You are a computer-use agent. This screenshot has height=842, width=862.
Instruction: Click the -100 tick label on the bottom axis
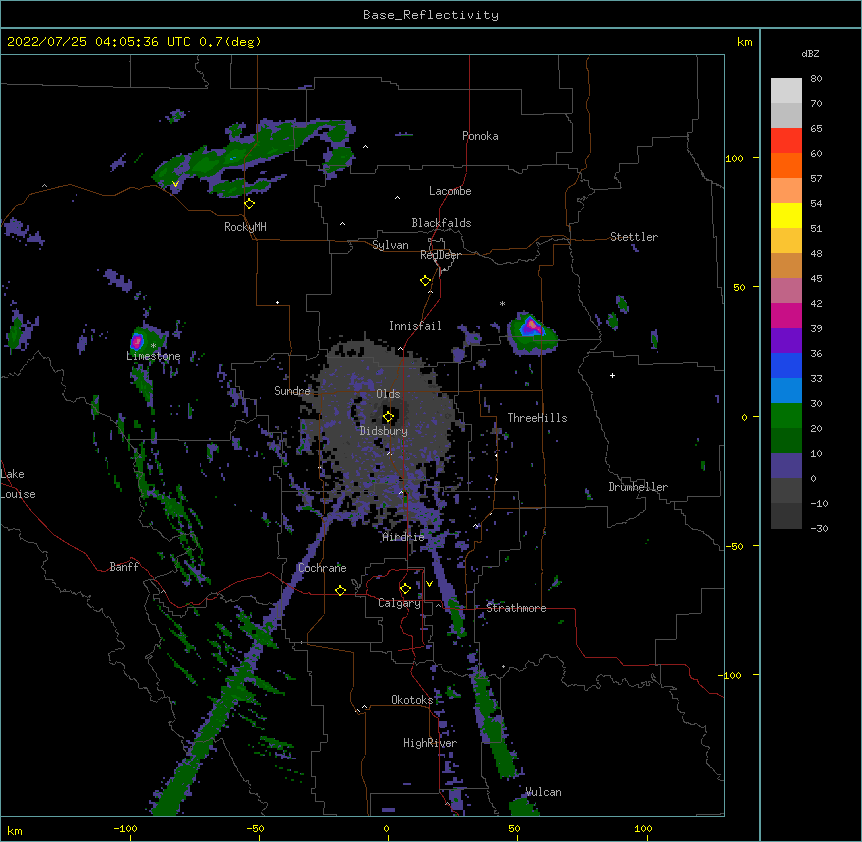click(125, 828)
